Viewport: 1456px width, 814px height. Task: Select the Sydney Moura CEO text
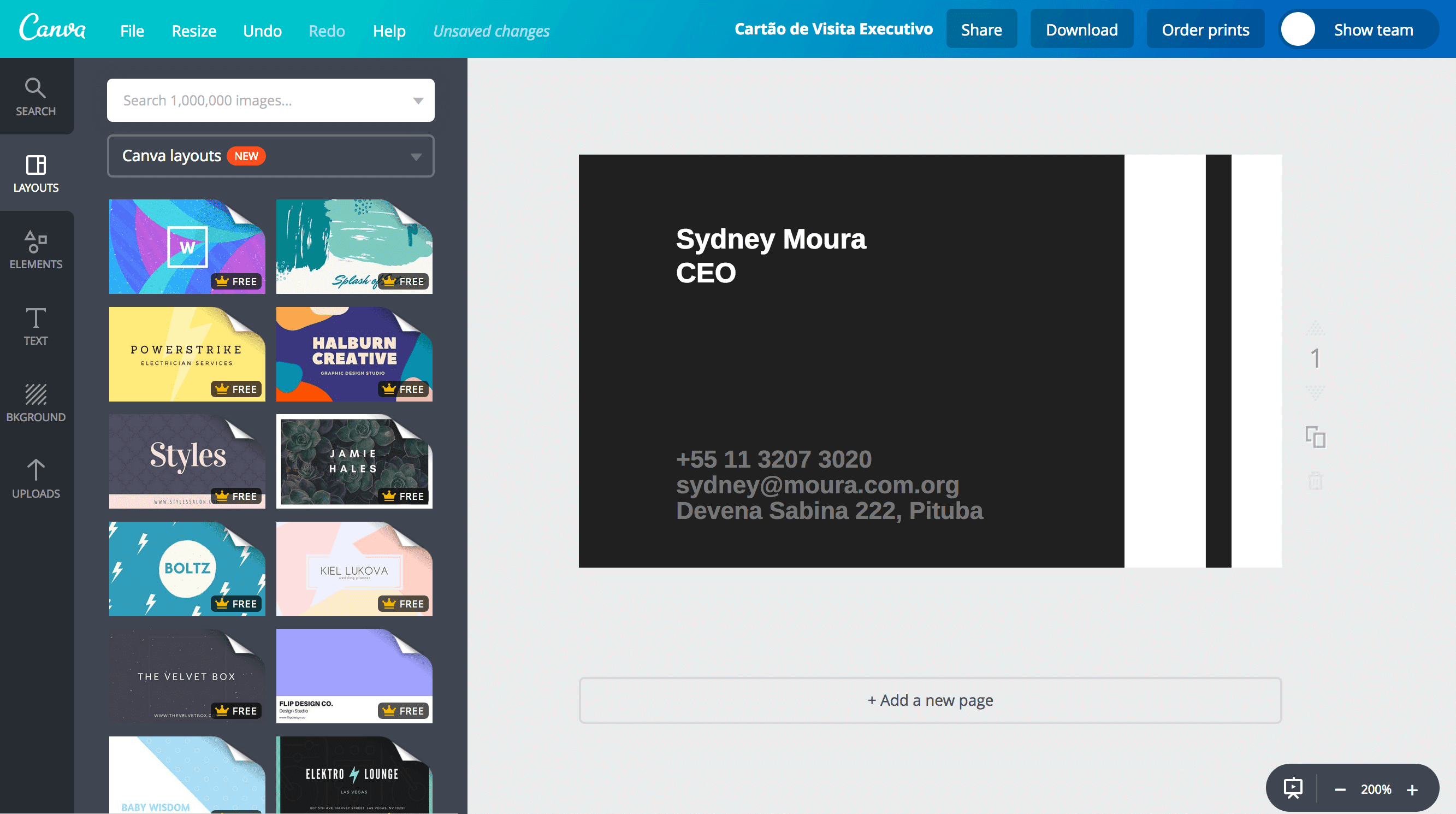(x=771, y=256)
